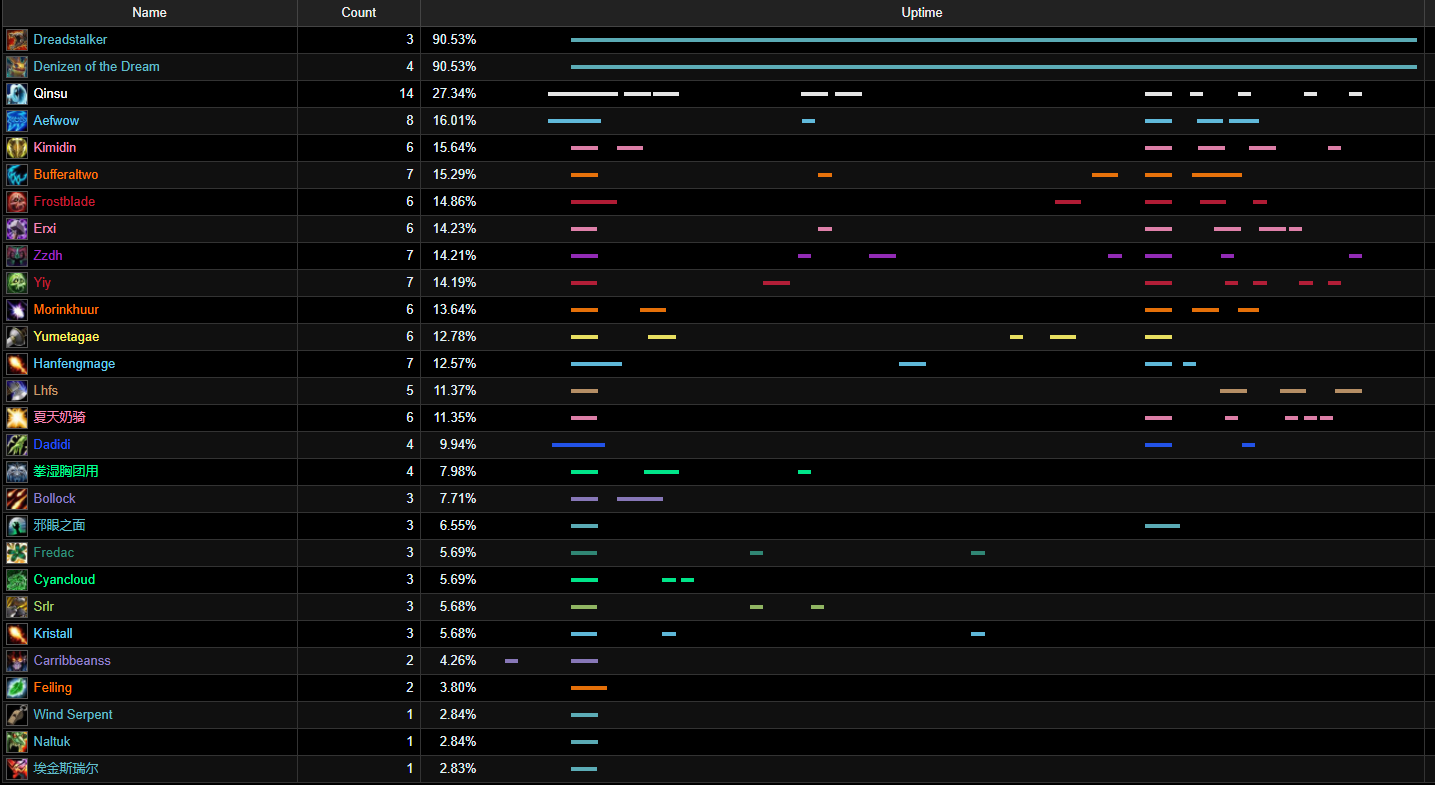Click the Bufferaltwo row icon
1435x785 pixels.
(17, 175)
